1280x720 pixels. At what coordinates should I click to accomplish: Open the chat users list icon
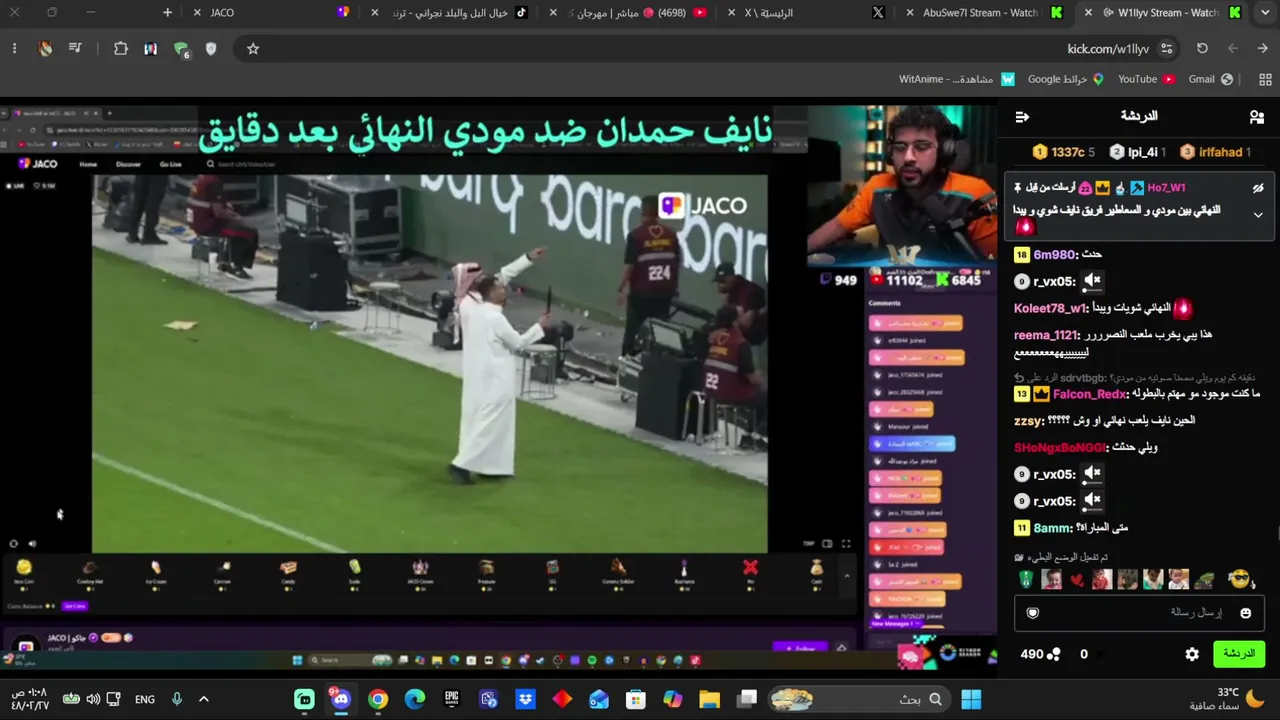tap(1257, 117)
